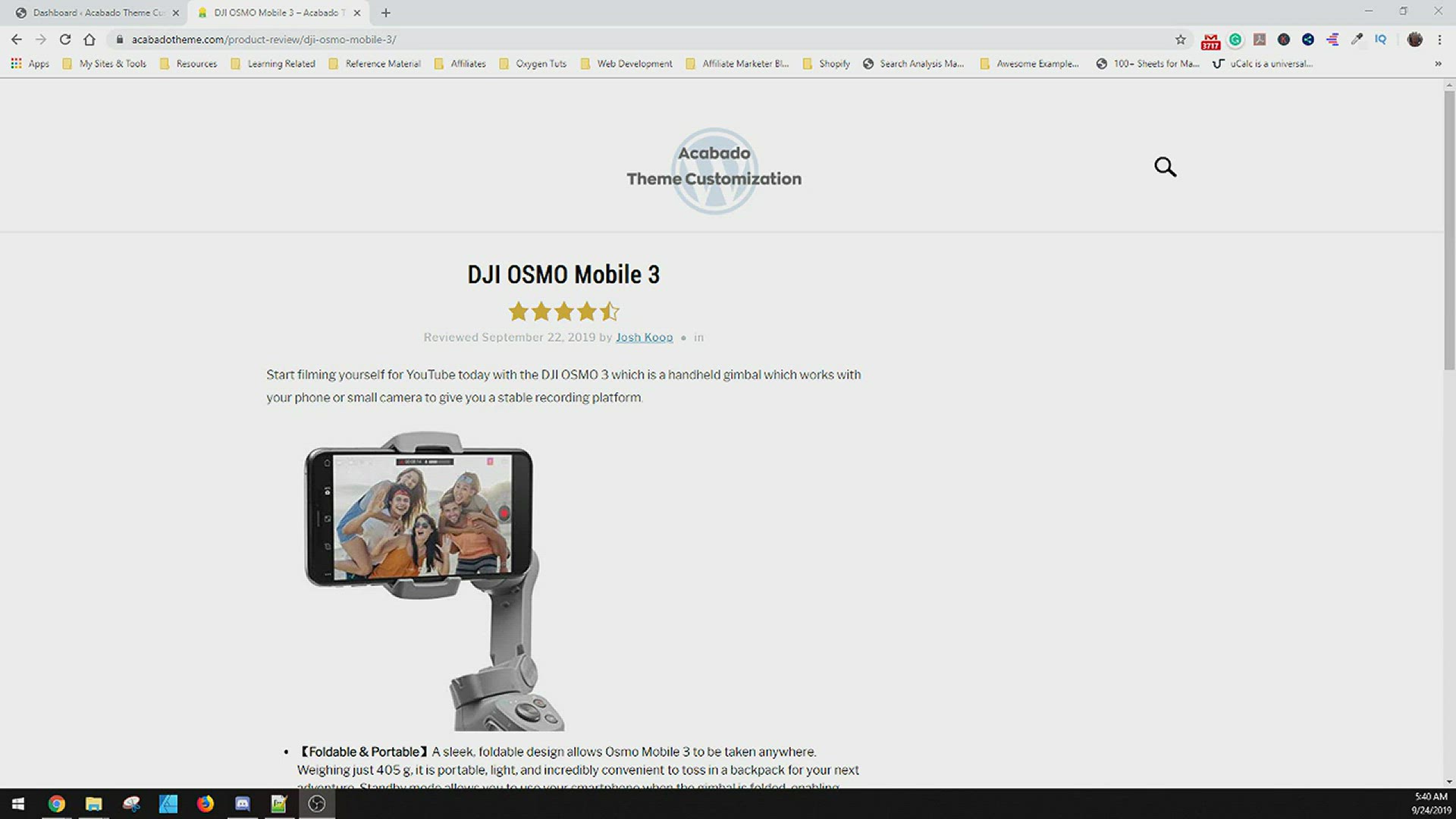1456x819 pixels.
Task: Click the five-star rating display
Action: [563, 312]
